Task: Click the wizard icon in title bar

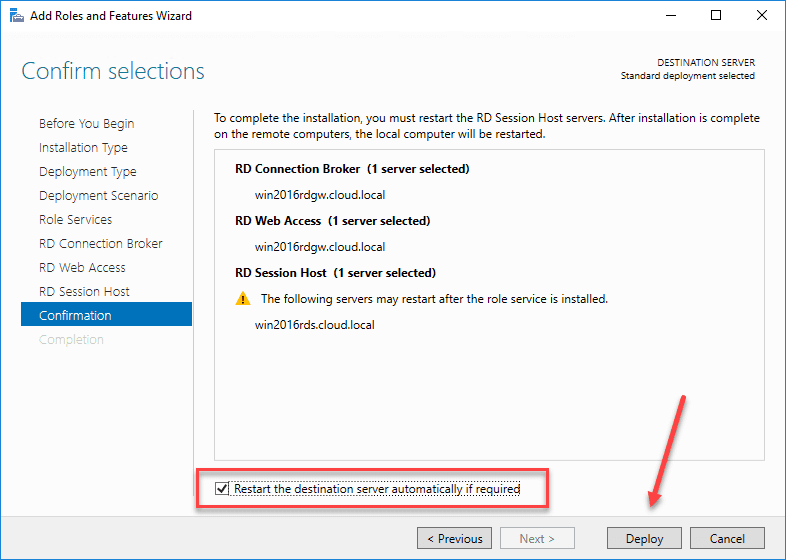Action: point(15,16)
